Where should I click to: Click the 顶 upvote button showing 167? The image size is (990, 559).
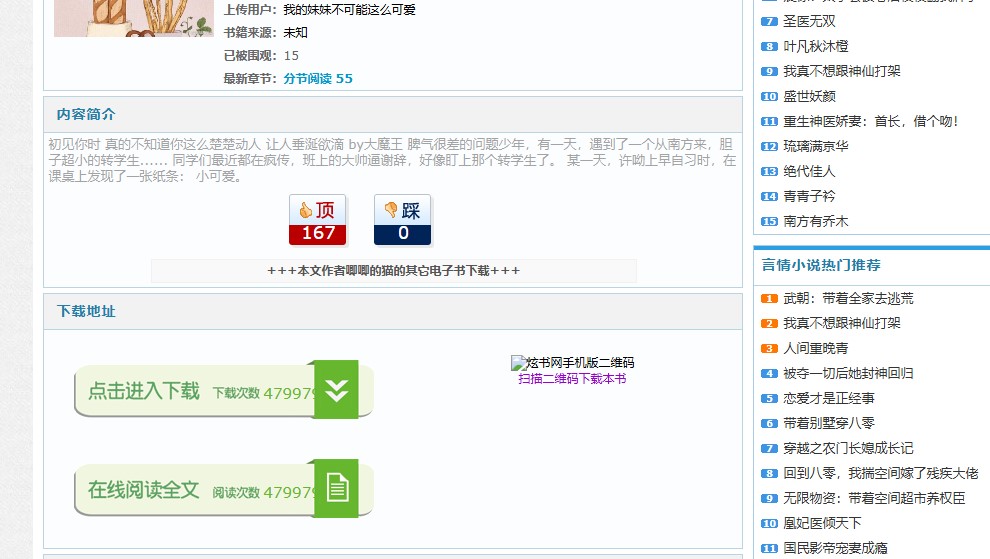(x=318, y=220)
